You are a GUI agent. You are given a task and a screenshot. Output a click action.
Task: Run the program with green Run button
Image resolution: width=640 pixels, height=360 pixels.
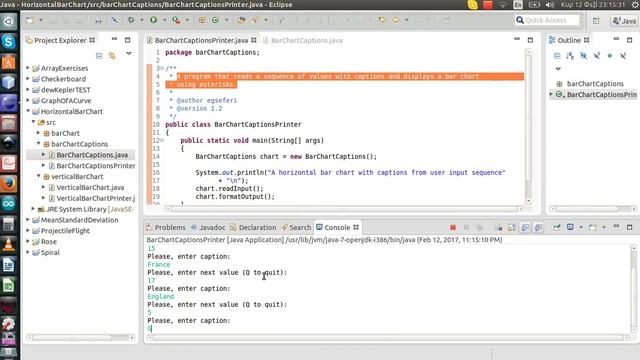(153, 20)
